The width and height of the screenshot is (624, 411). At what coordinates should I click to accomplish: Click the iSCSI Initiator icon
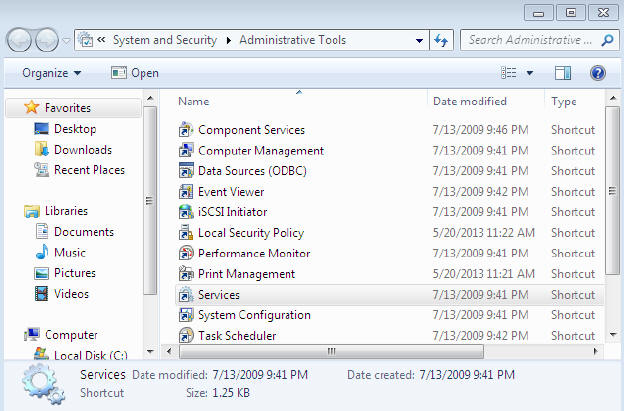point(185,212)
